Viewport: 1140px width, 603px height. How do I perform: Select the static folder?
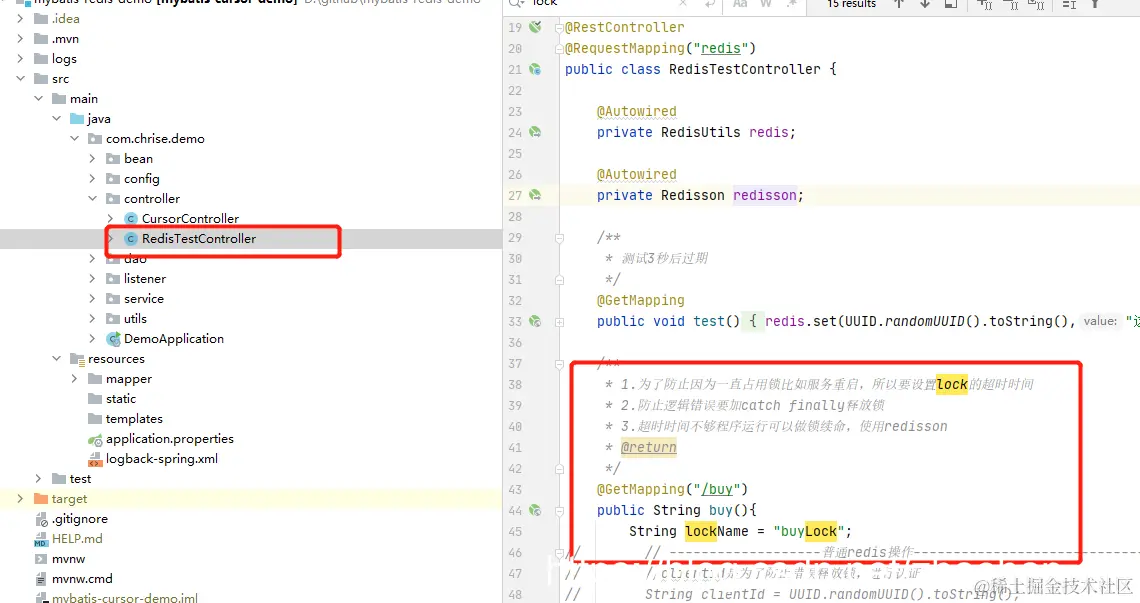(x=121, y=399)
